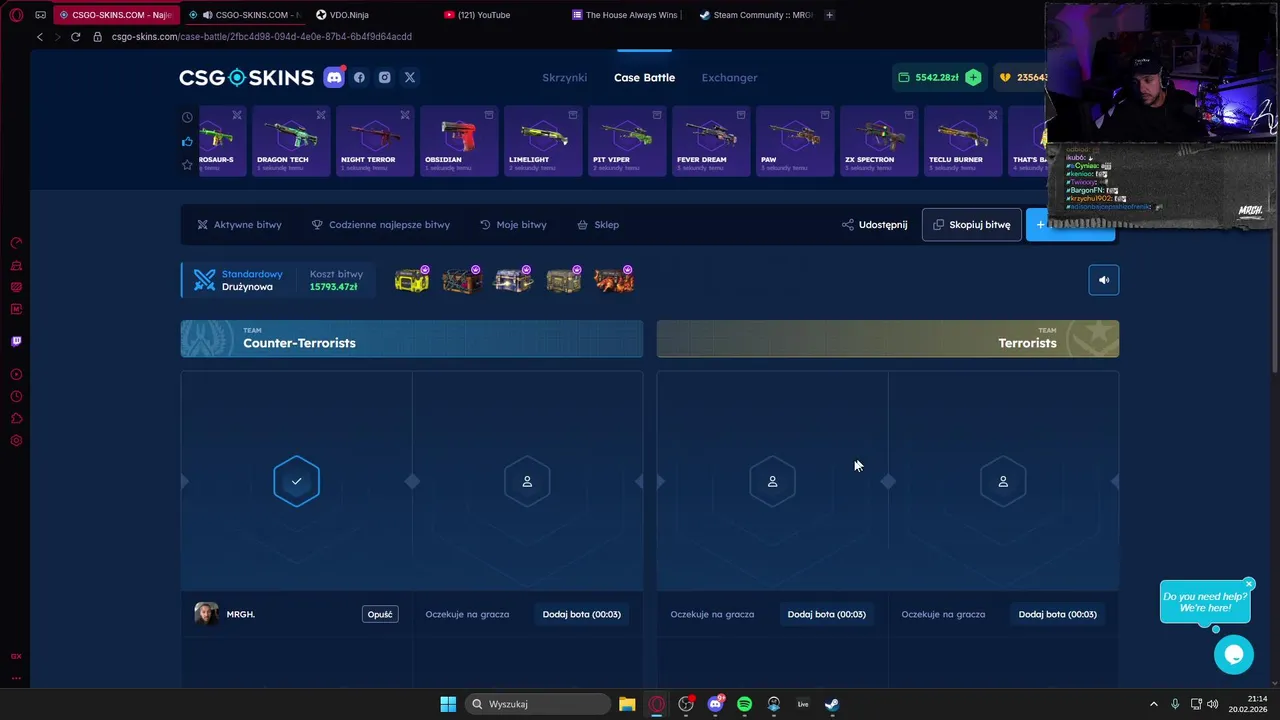This screenshot has height=720, width=1280.
Task: Click the browser back arrow
Action: 39,36
